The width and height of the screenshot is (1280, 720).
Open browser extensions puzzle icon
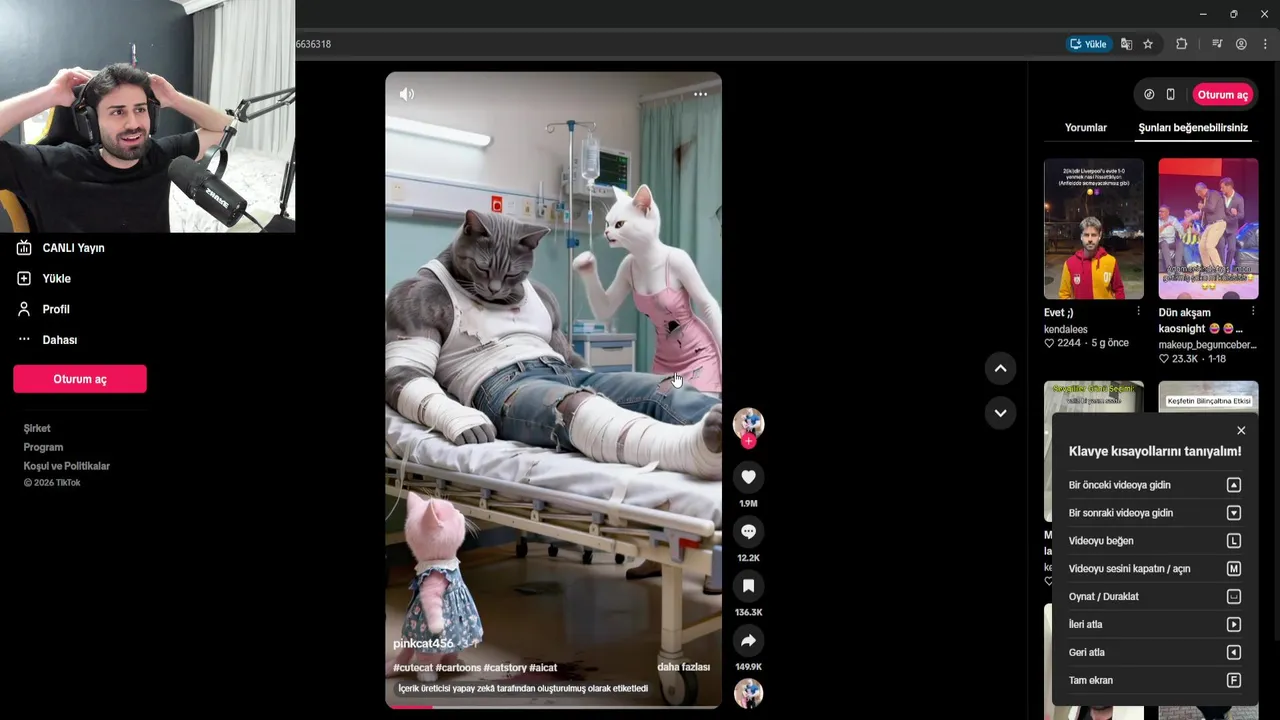(1181, 44)
